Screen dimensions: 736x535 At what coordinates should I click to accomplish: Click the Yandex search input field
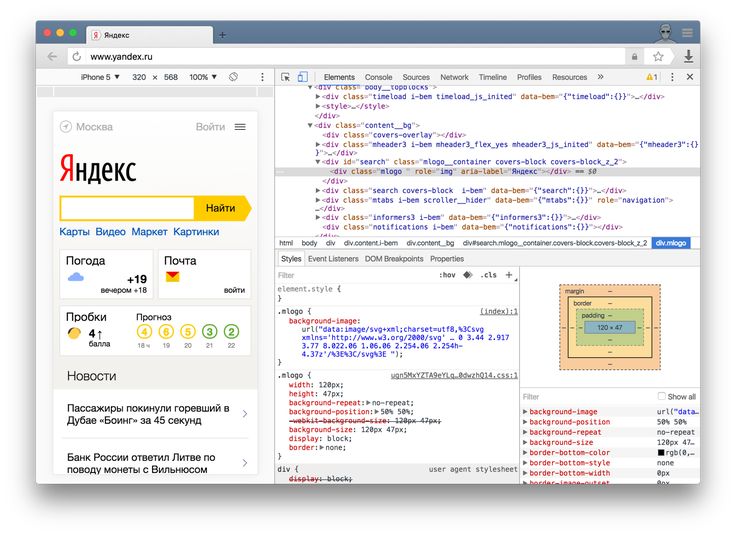(127, 208)
